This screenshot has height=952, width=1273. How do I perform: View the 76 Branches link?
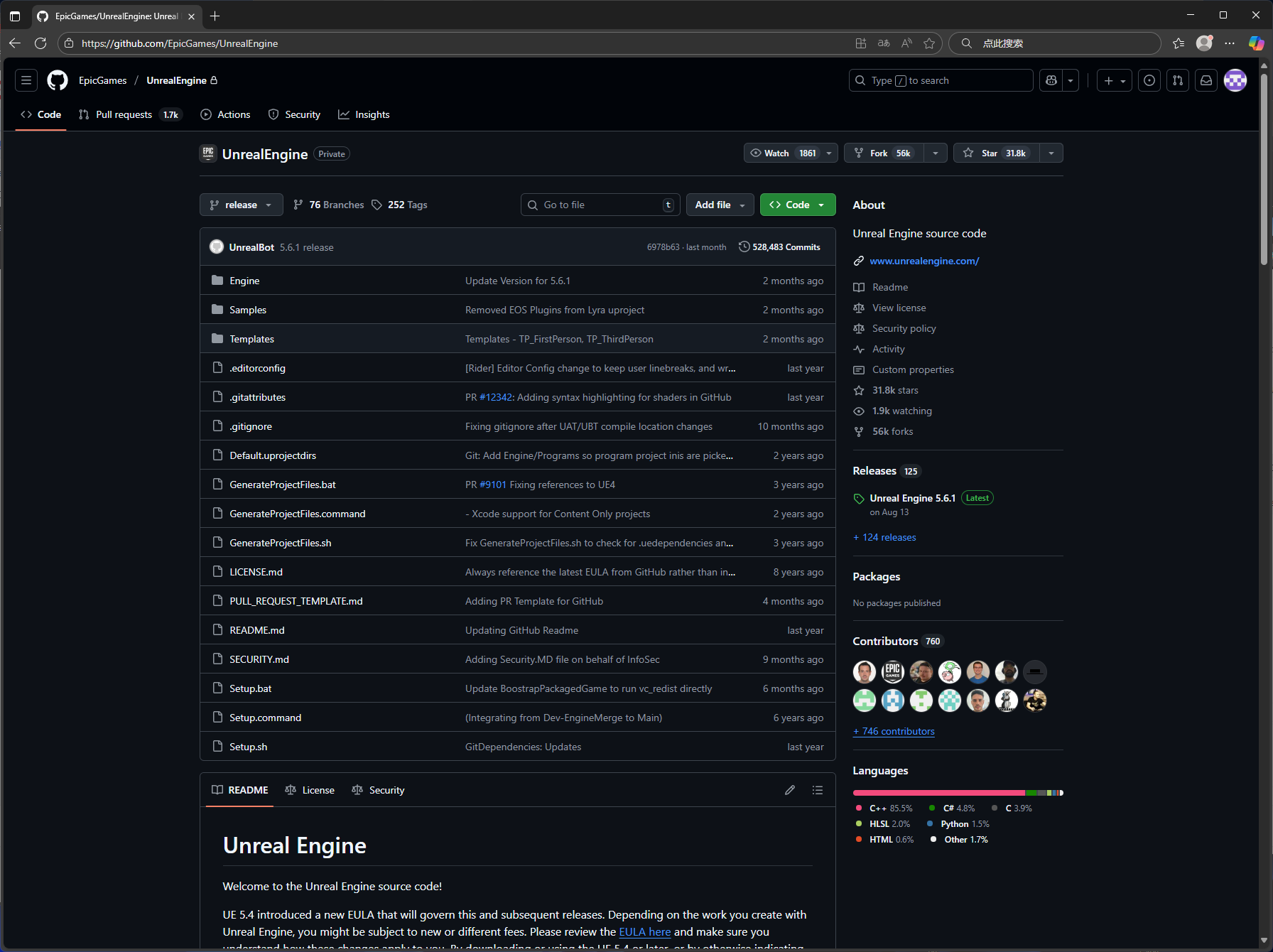point(329,205)
